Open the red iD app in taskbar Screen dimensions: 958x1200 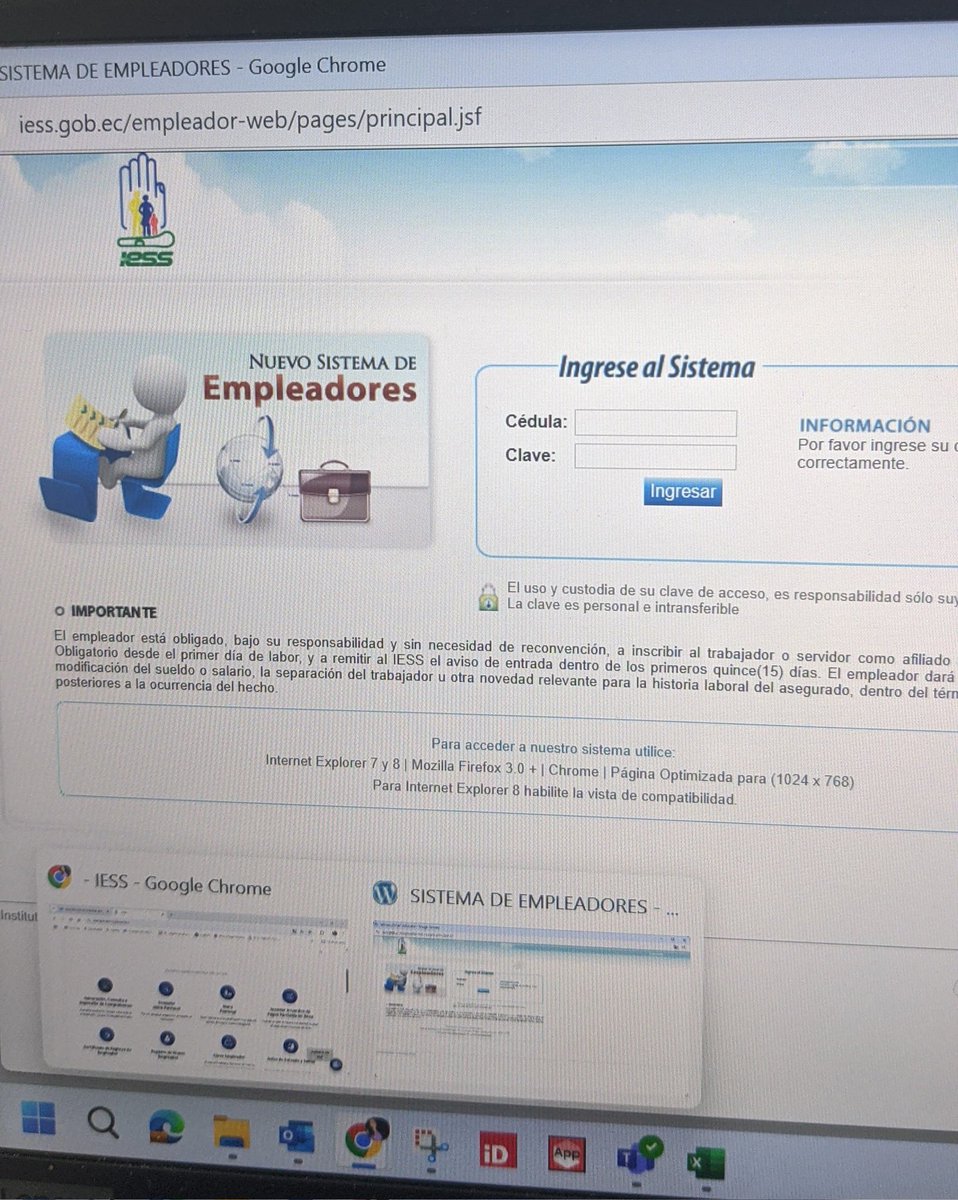497,1152
